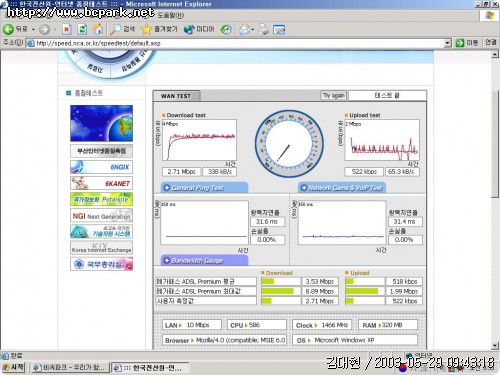Open the Media toolbar button

(x=199, y=29)
